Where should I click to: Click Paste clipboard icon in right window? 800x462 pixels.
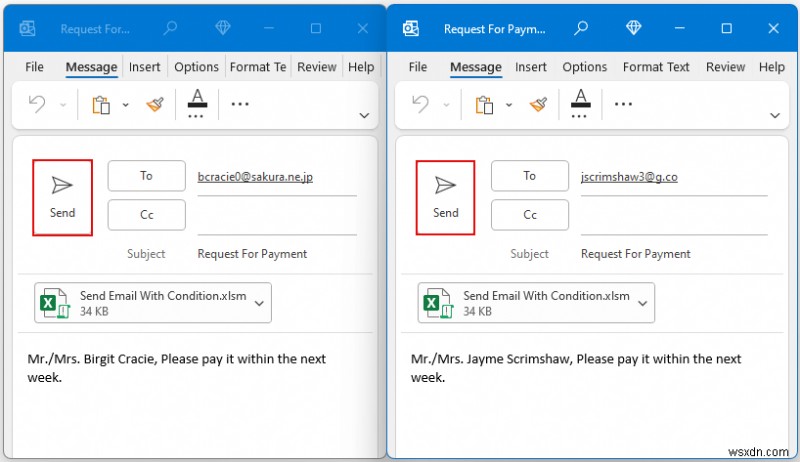485,104
